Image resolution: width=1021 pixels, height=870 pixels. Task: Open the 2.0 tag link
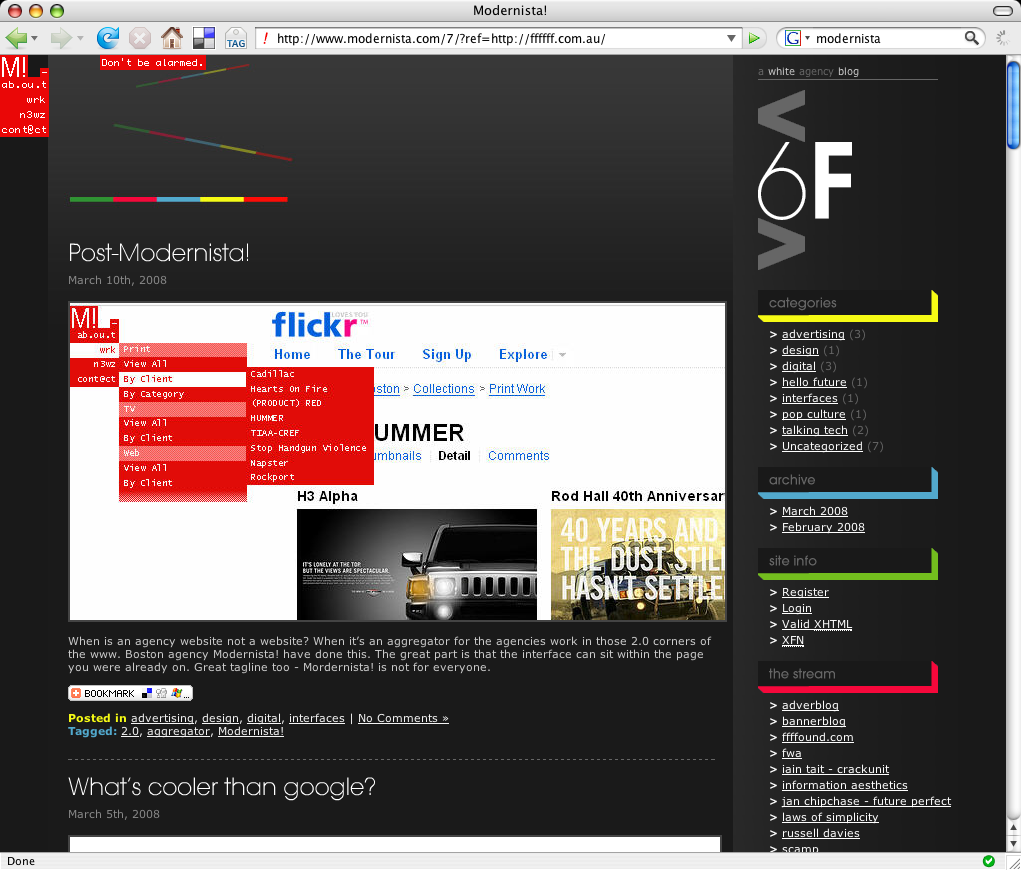tap(130, 731)
